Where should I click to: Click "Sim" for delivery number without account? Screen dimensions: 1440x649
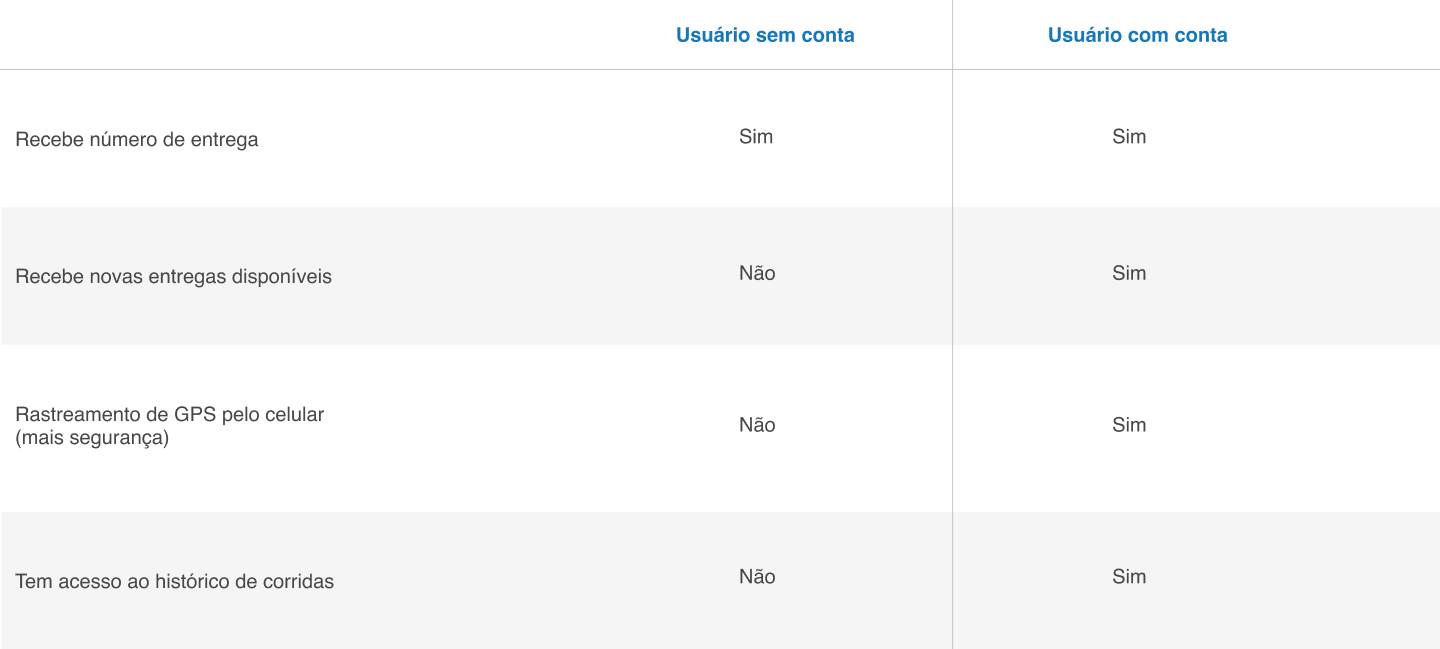pos(756,137)
